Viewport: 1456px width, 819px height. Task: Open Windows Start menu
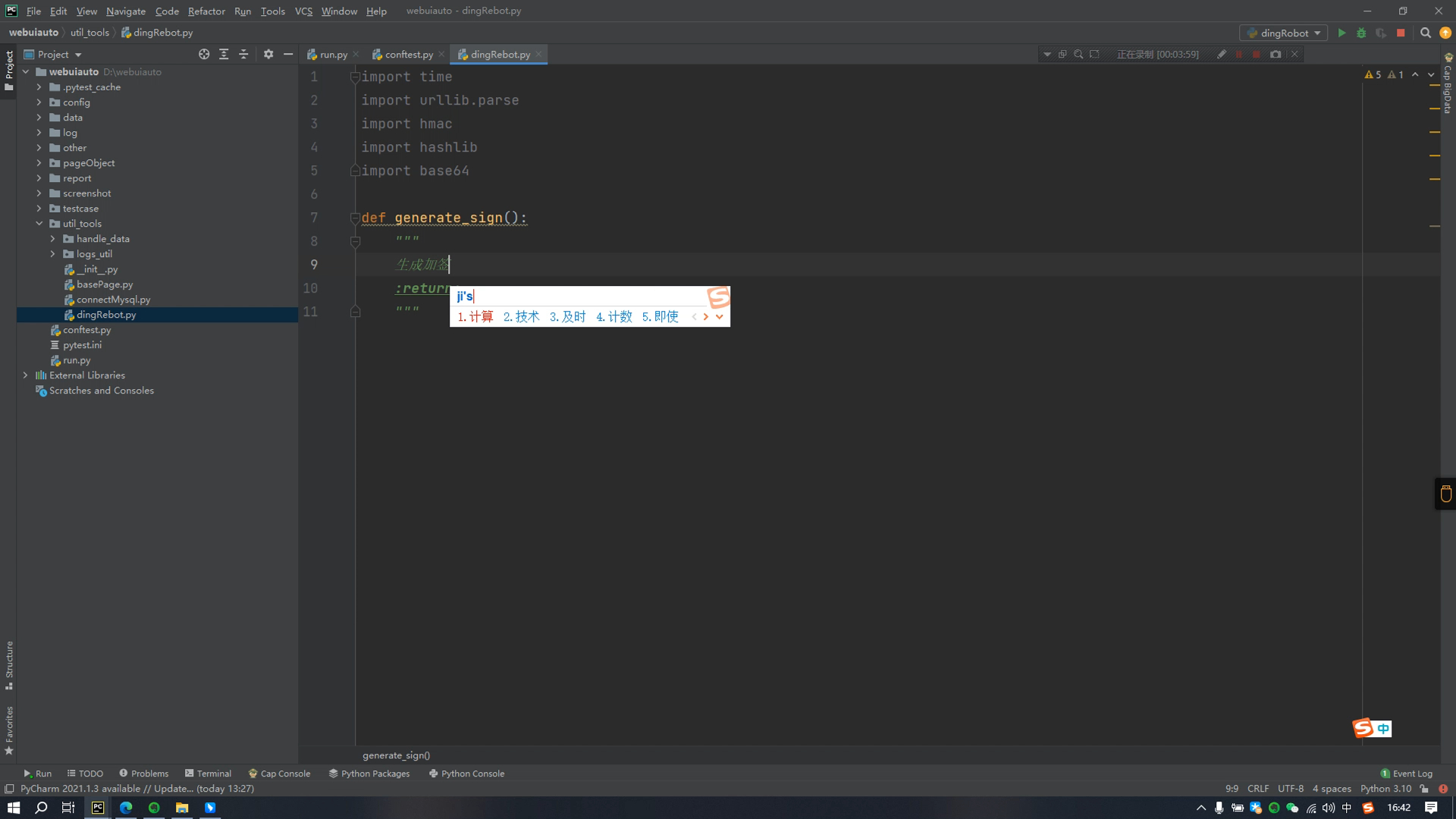click(x=13, y=808)
